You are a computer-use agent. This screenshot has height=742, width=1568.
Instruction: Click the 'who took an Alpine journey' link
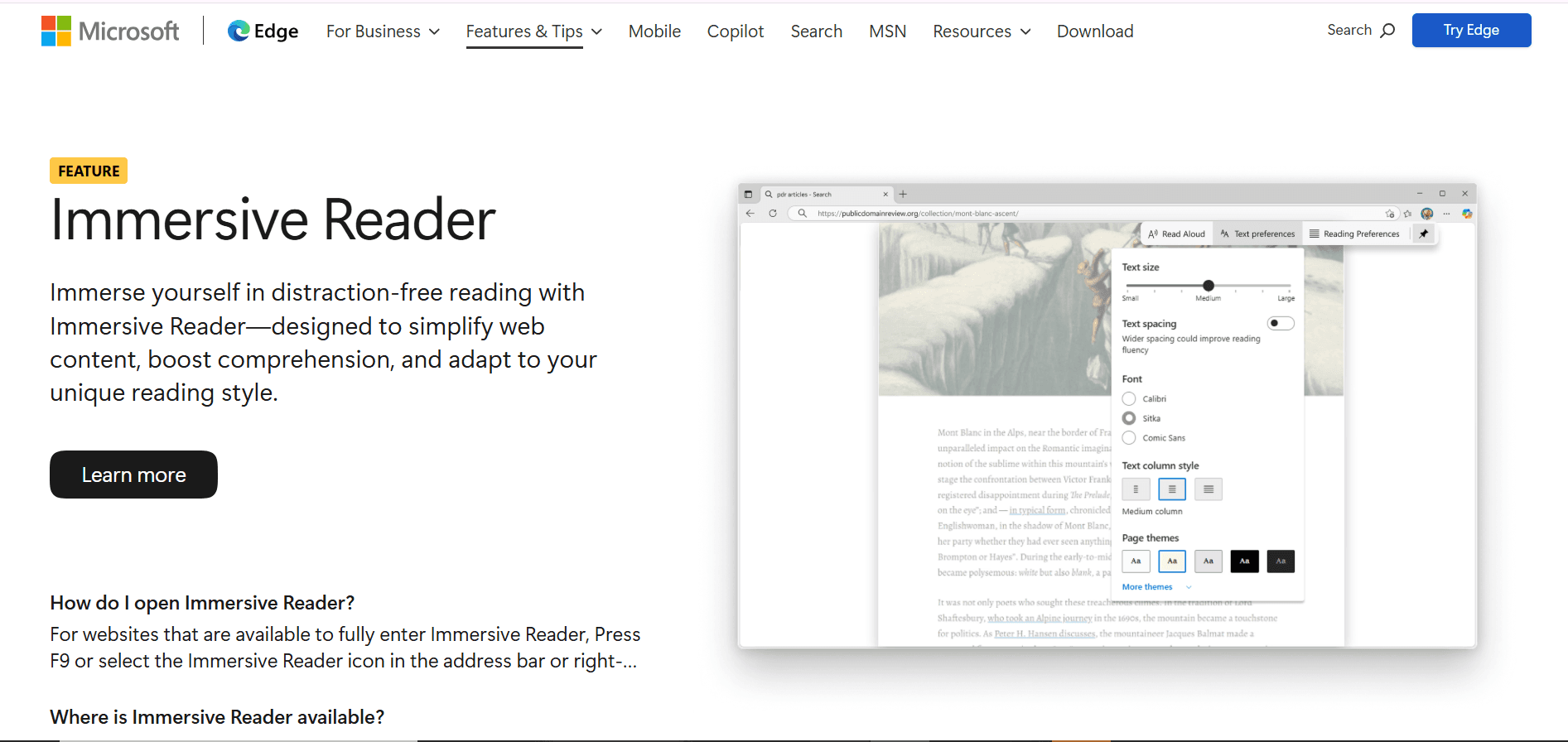point(1040,618)
